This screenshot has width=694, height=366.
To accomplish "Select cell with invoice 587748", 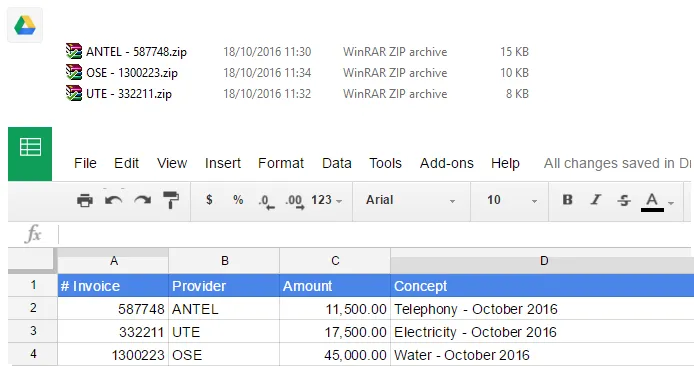I will pos(113,308).
